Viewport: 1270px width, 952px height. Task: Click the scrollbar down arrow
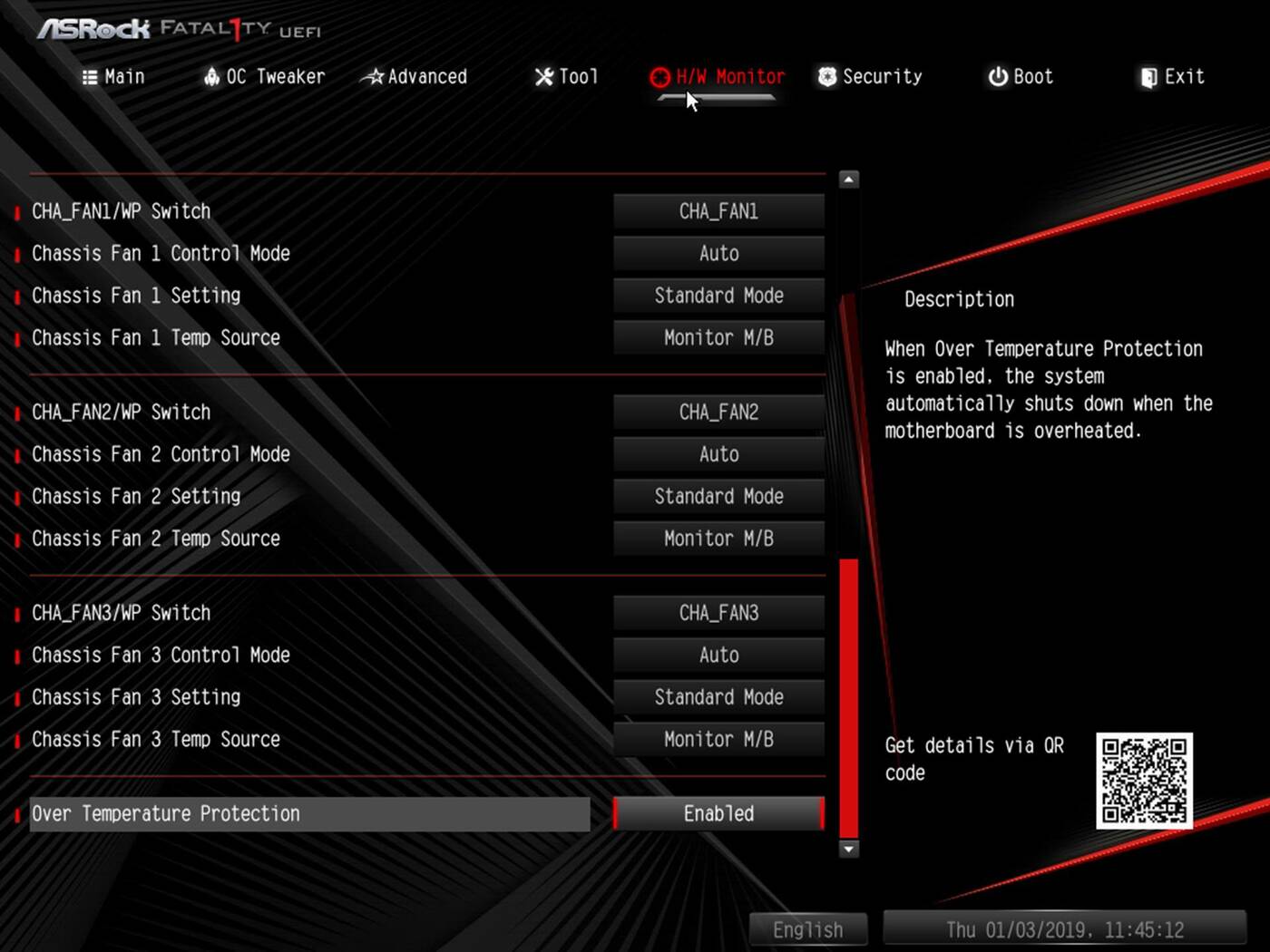click(848, 850)
